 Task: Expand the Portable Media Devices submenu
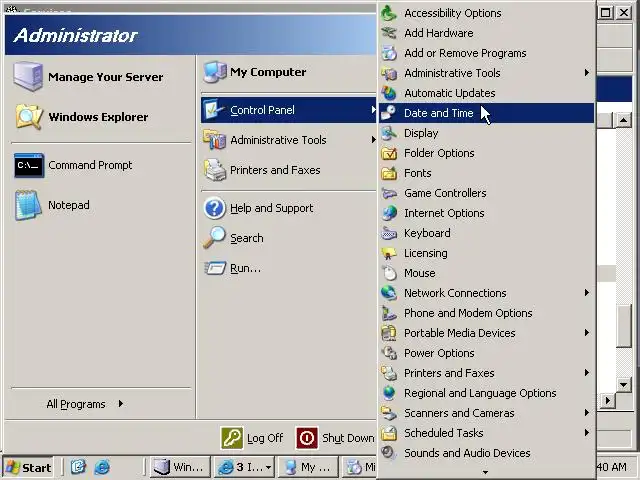(x=587, y=333)
